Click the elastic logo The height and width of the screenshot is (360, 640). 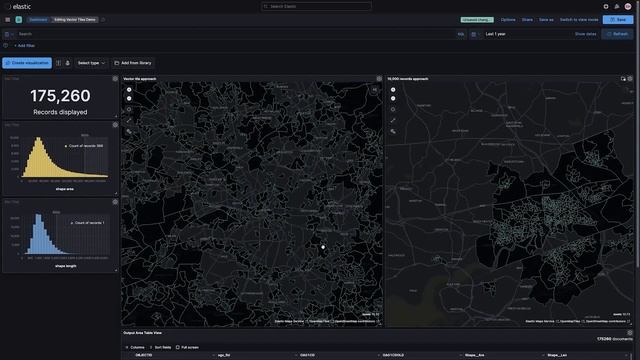pos(18,7)
